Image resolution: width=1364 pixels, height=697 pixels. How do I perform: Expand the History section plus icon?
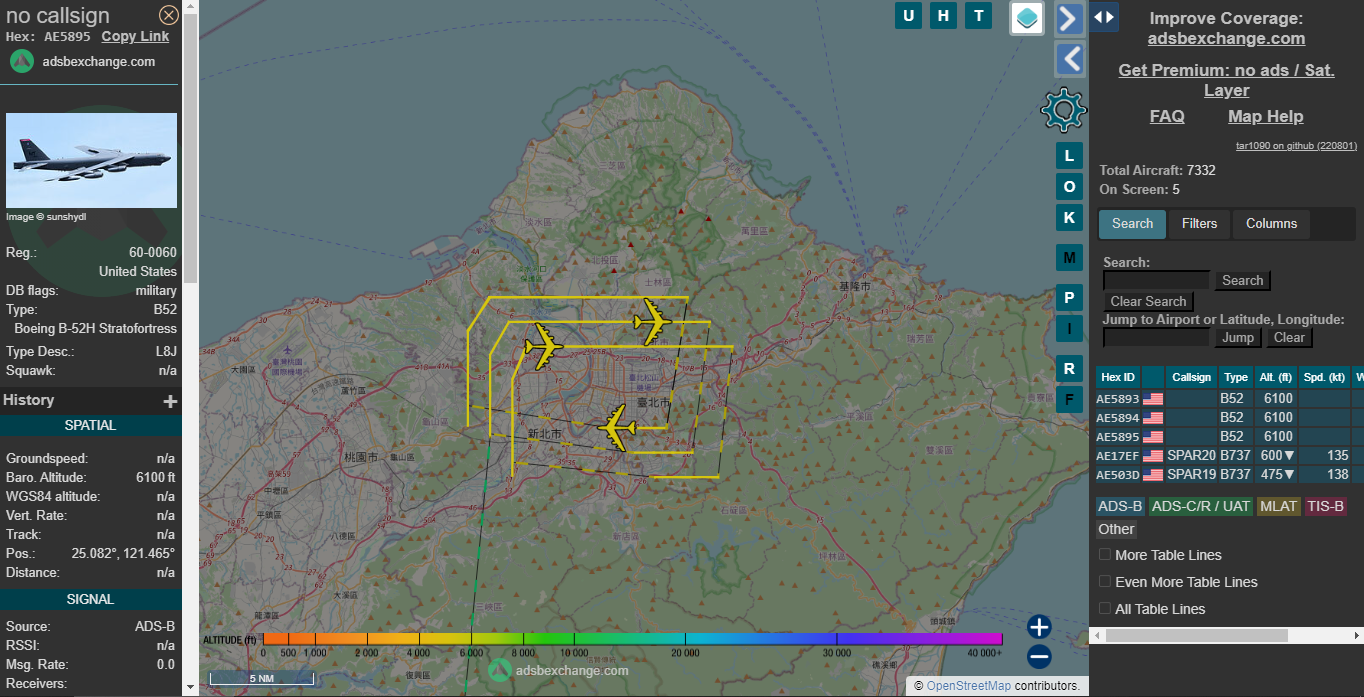tap(170, 401)
